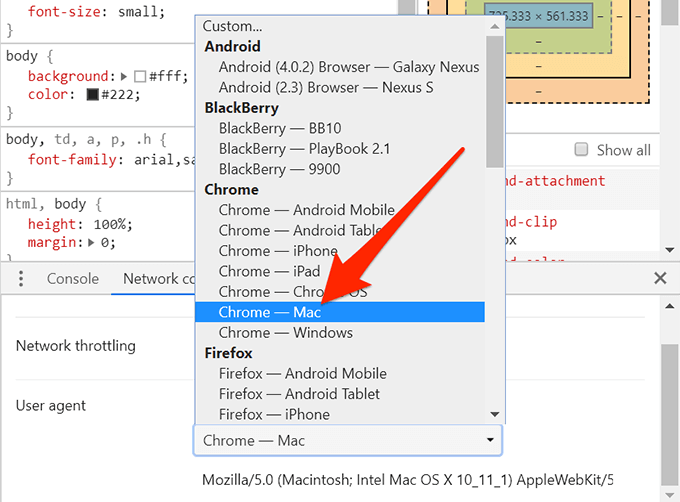Click the computed styles scroll-down arrow
Screen dimensions: 680x502
[670, 250]
